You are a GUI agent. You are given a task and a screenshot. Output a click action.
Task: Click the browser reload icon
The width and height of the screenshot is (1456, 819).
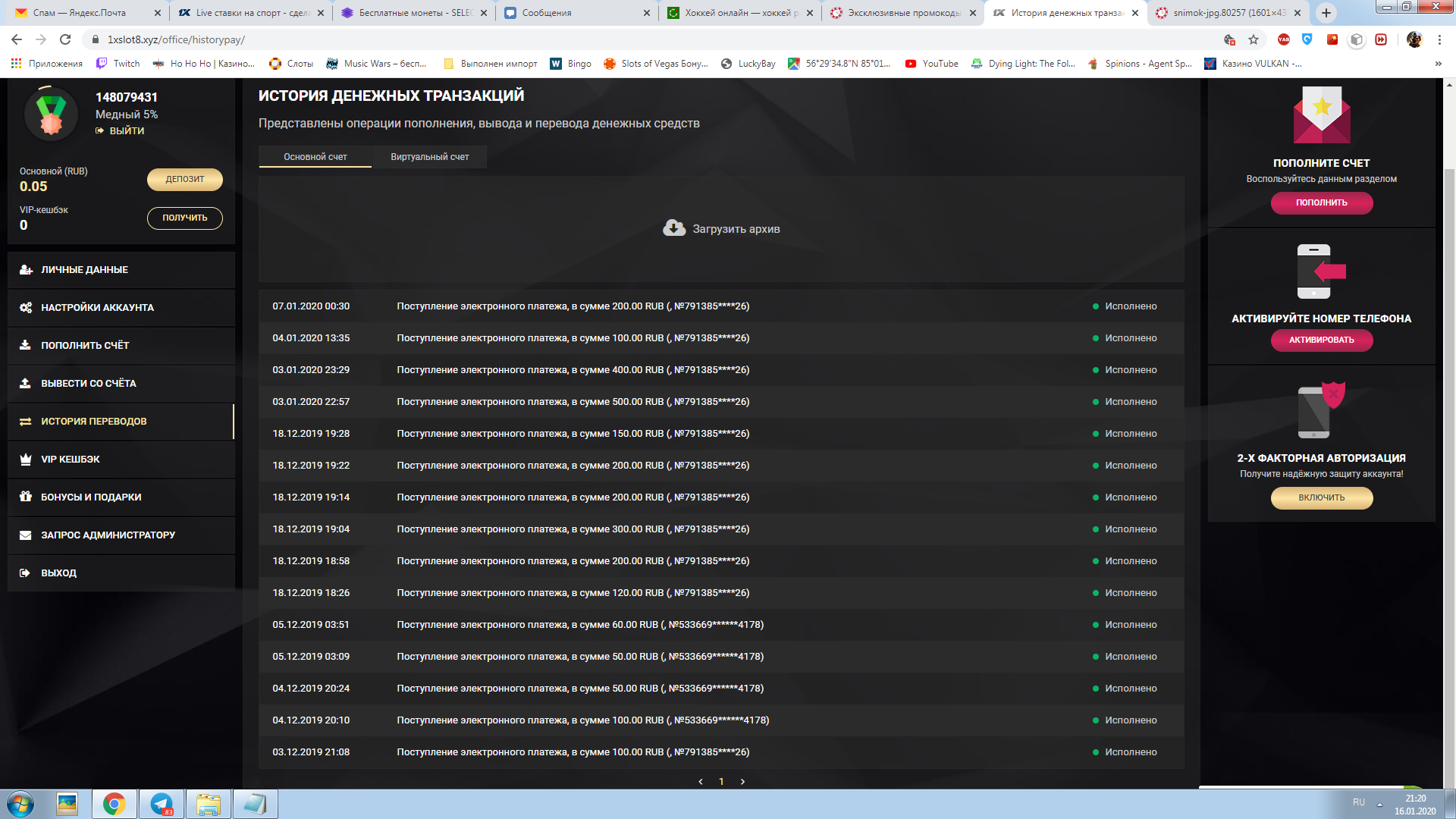click(65, 39)
